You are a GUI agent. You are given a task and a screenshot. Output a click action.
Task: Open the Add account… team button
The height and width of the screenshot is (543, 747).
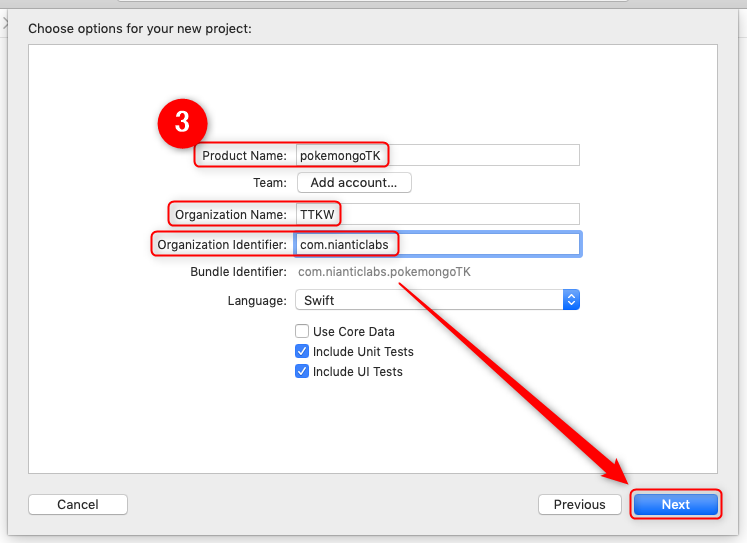click(x=354, y=182)
